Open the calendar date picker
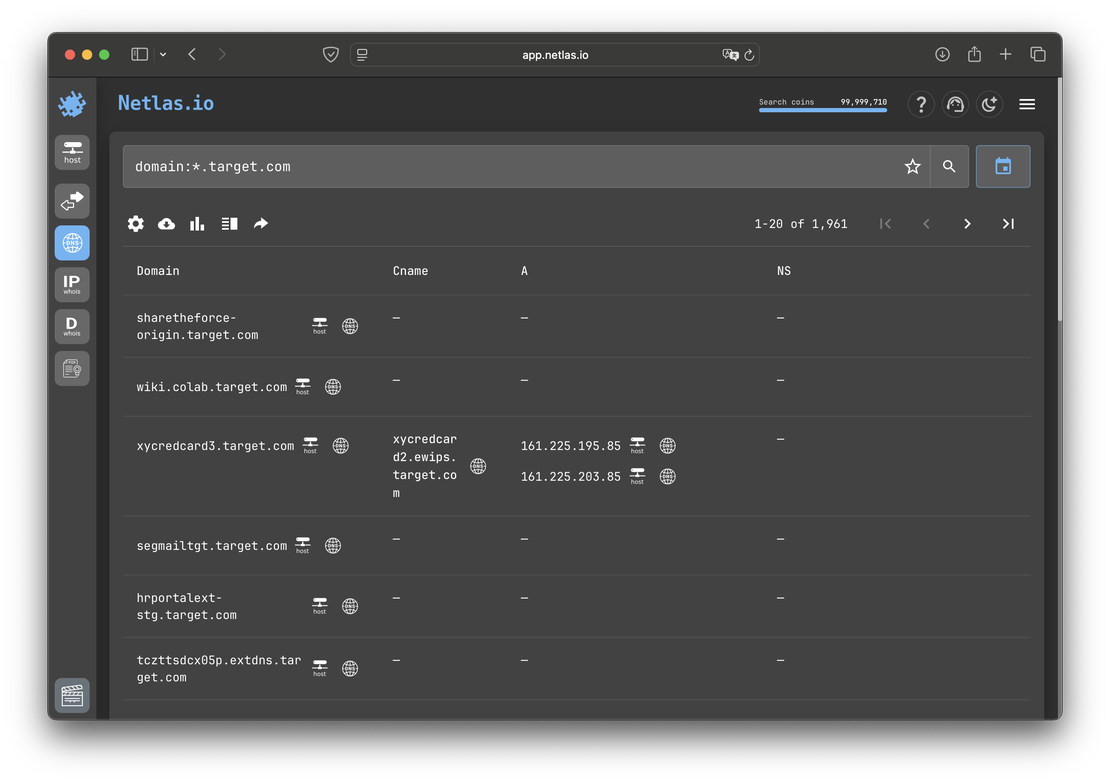Screen dimensions: 1110x783 tap(1003, 166)
